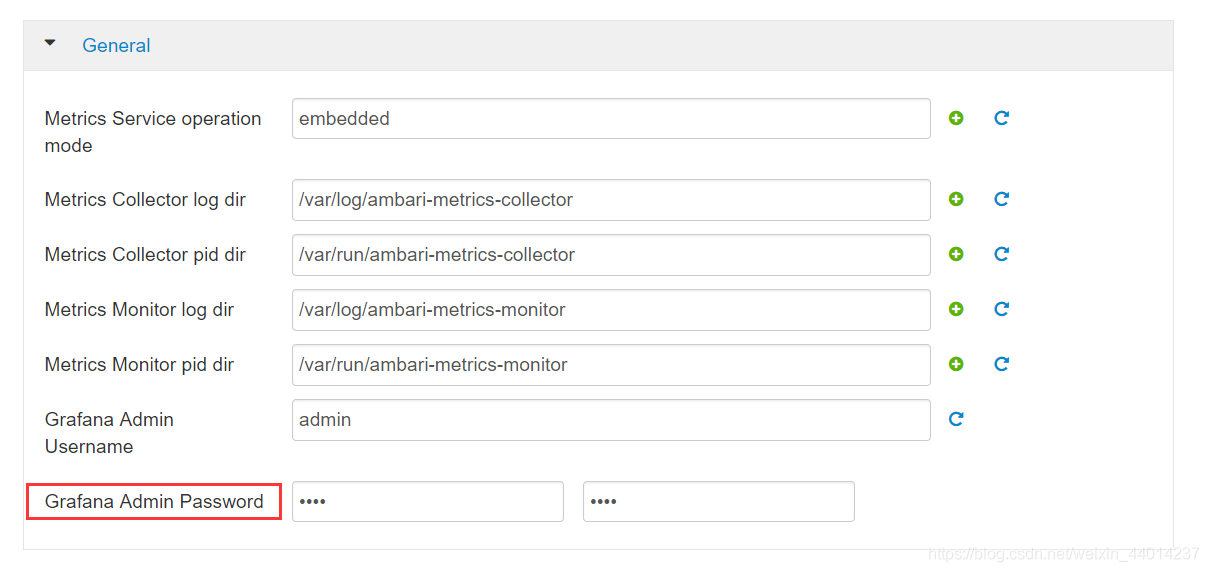The width and height of the screenshot is (1209, 572).
Task: Click green plus icon for Metrics Monitor log dir
Action: 956,309
